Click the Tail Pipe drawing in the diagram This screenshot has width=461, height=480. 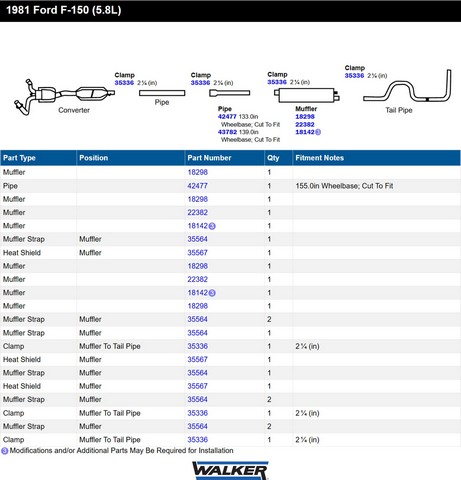click(407, 86)
